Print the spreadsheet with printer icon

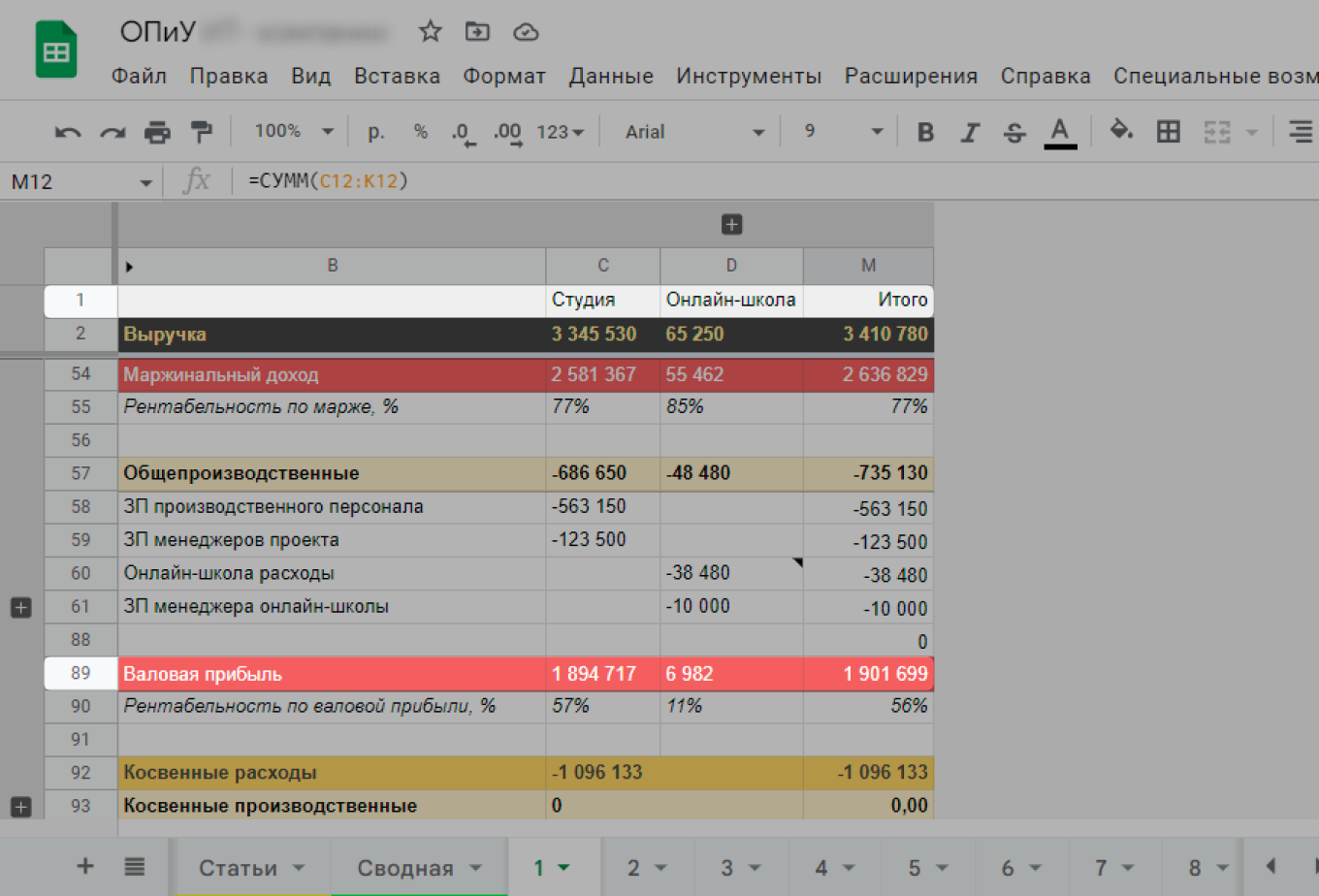pos(157,132)
